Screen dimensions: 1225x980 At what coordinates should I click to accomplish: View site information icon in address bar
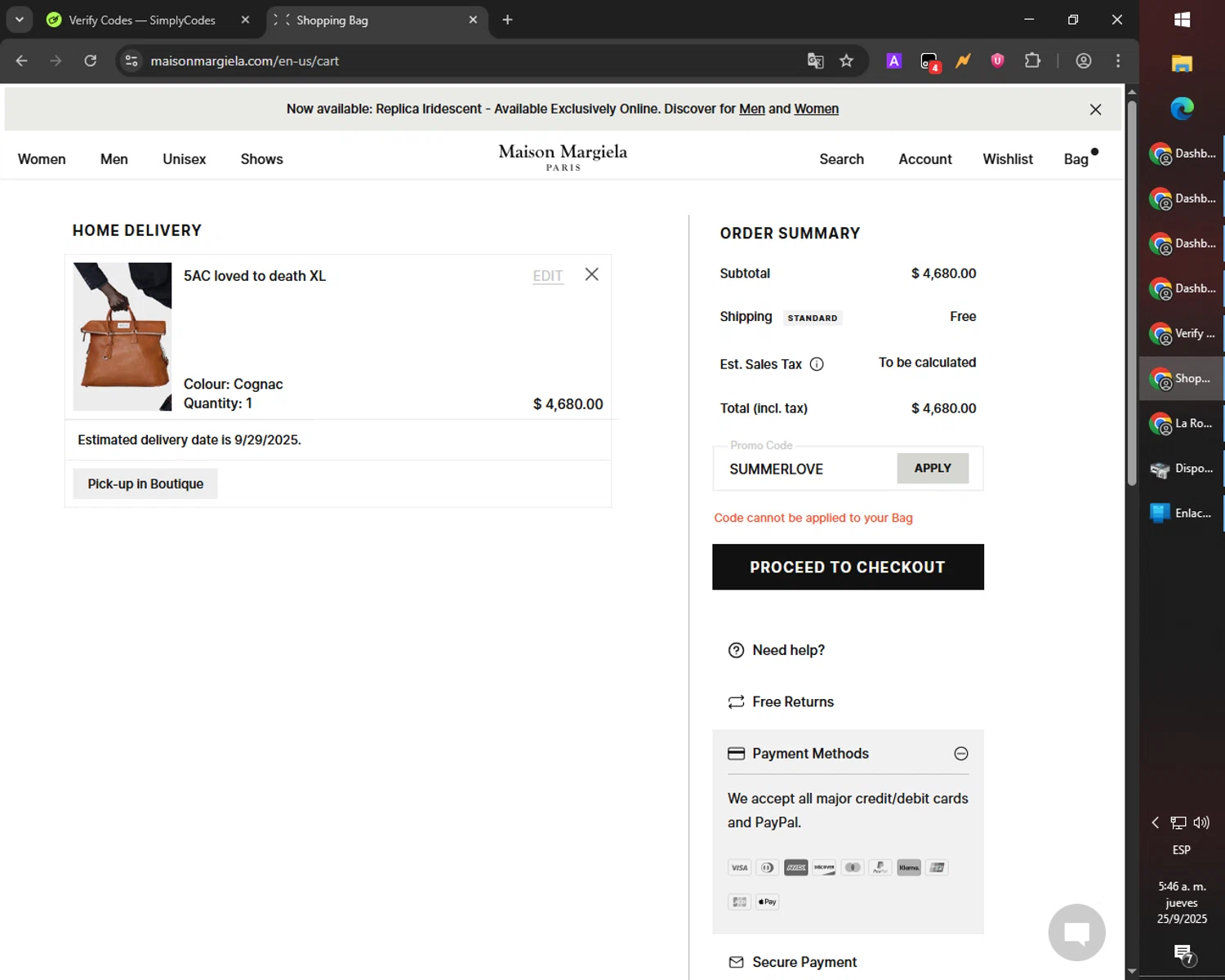(x=131, y=60)
